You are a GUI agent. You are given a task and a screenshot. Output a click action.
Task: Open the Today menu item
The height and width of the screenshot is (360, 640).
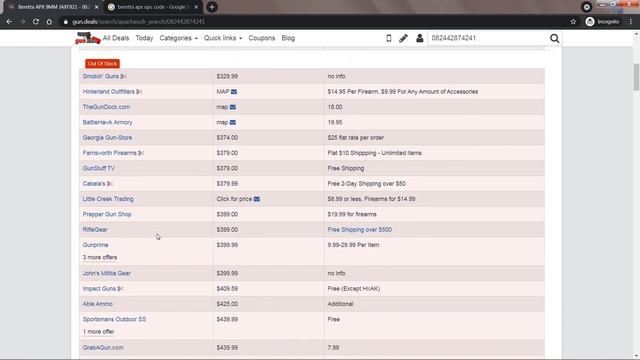144,38
